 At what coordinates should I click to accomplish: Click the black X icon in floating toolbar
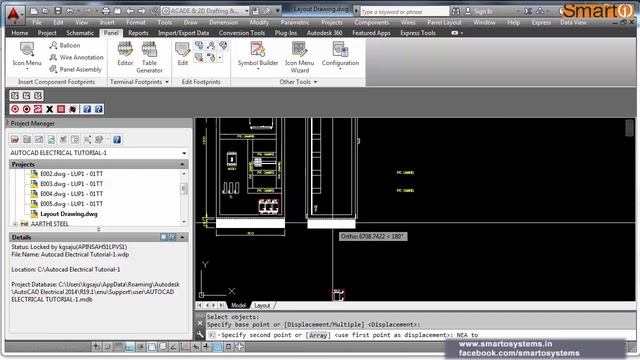pyautogui.click(x=49, y=109)
